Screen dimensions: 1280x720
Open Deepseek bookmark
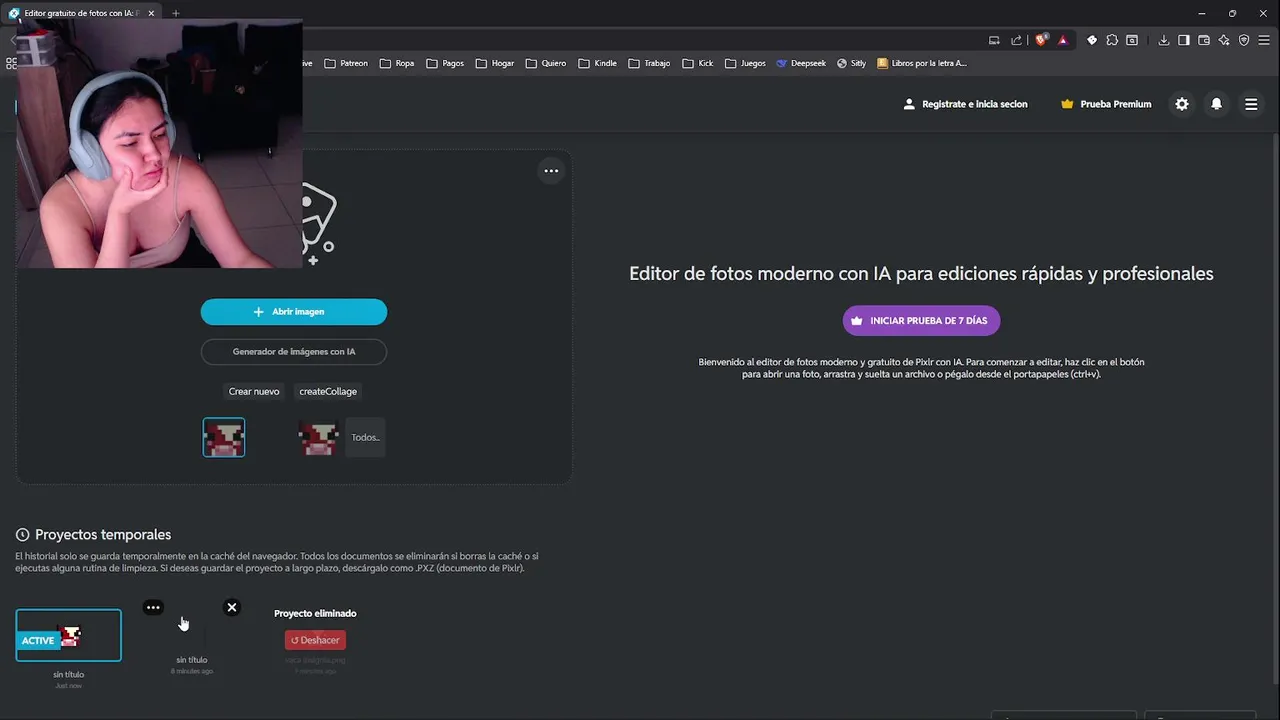(x=801, y=63)
